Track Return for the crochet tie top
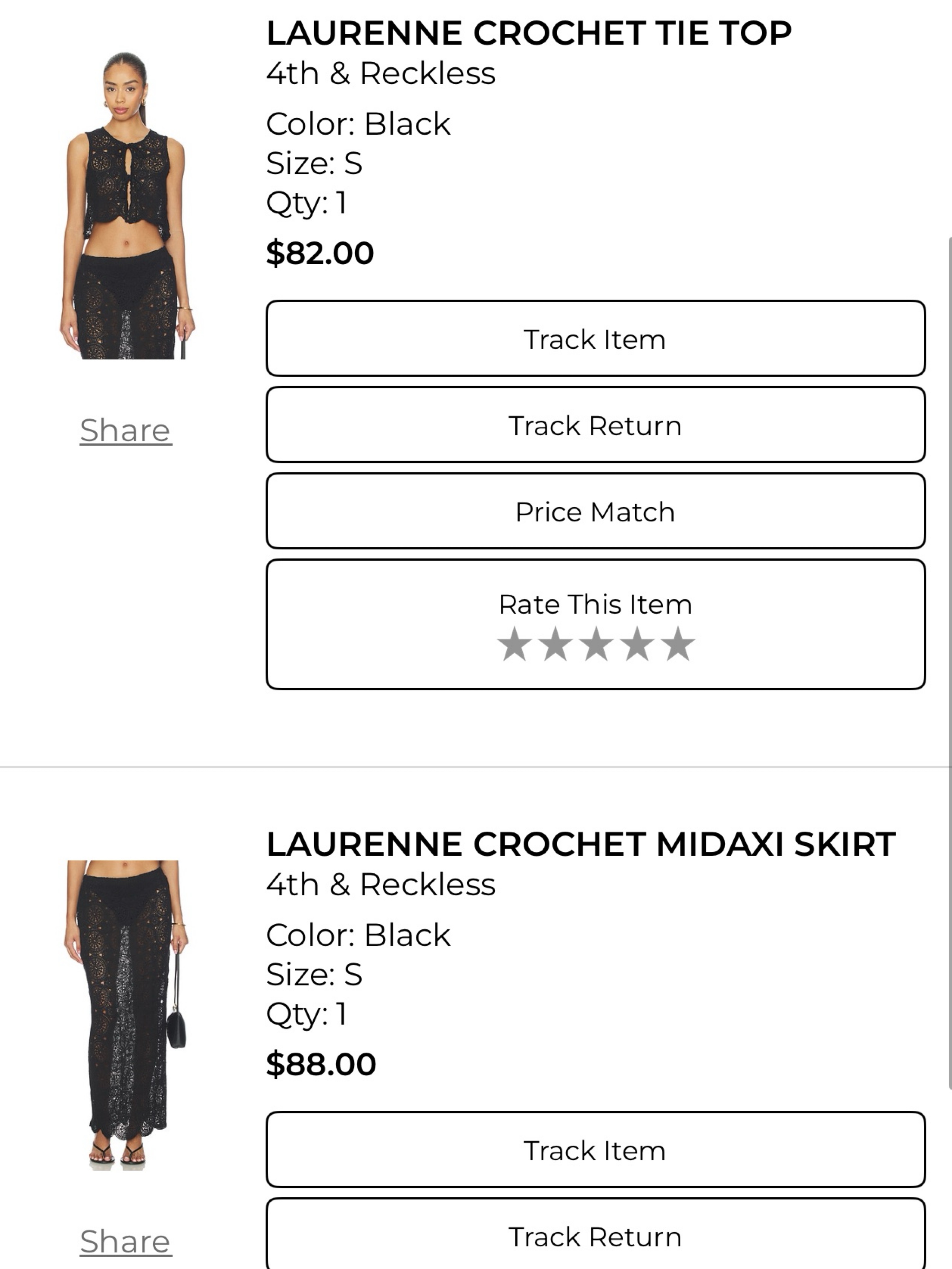The height and width of the screenshot is (1269, 952). (596, 425)
